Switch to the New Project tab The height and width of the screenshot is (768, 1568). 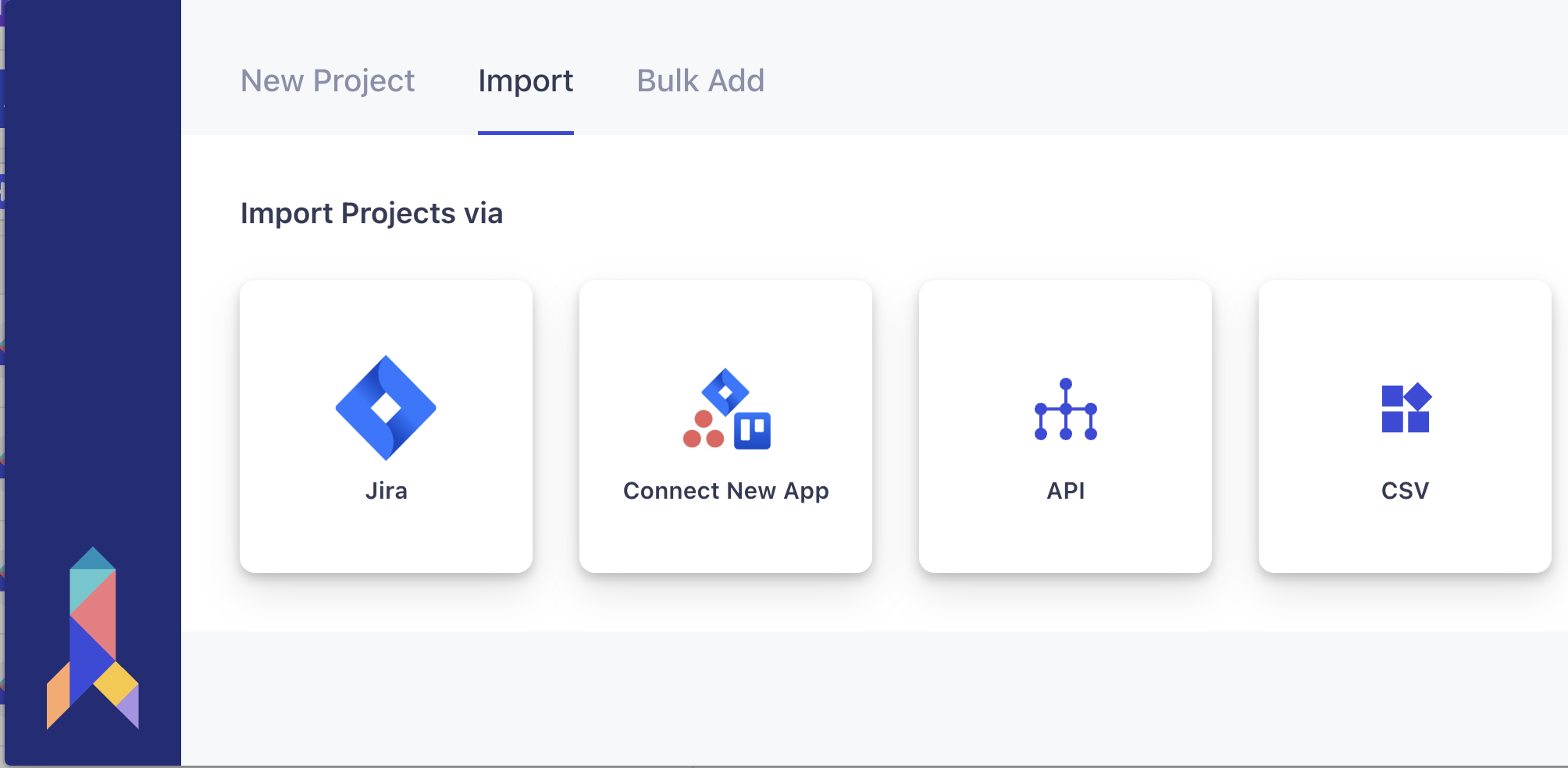point(327,80)
